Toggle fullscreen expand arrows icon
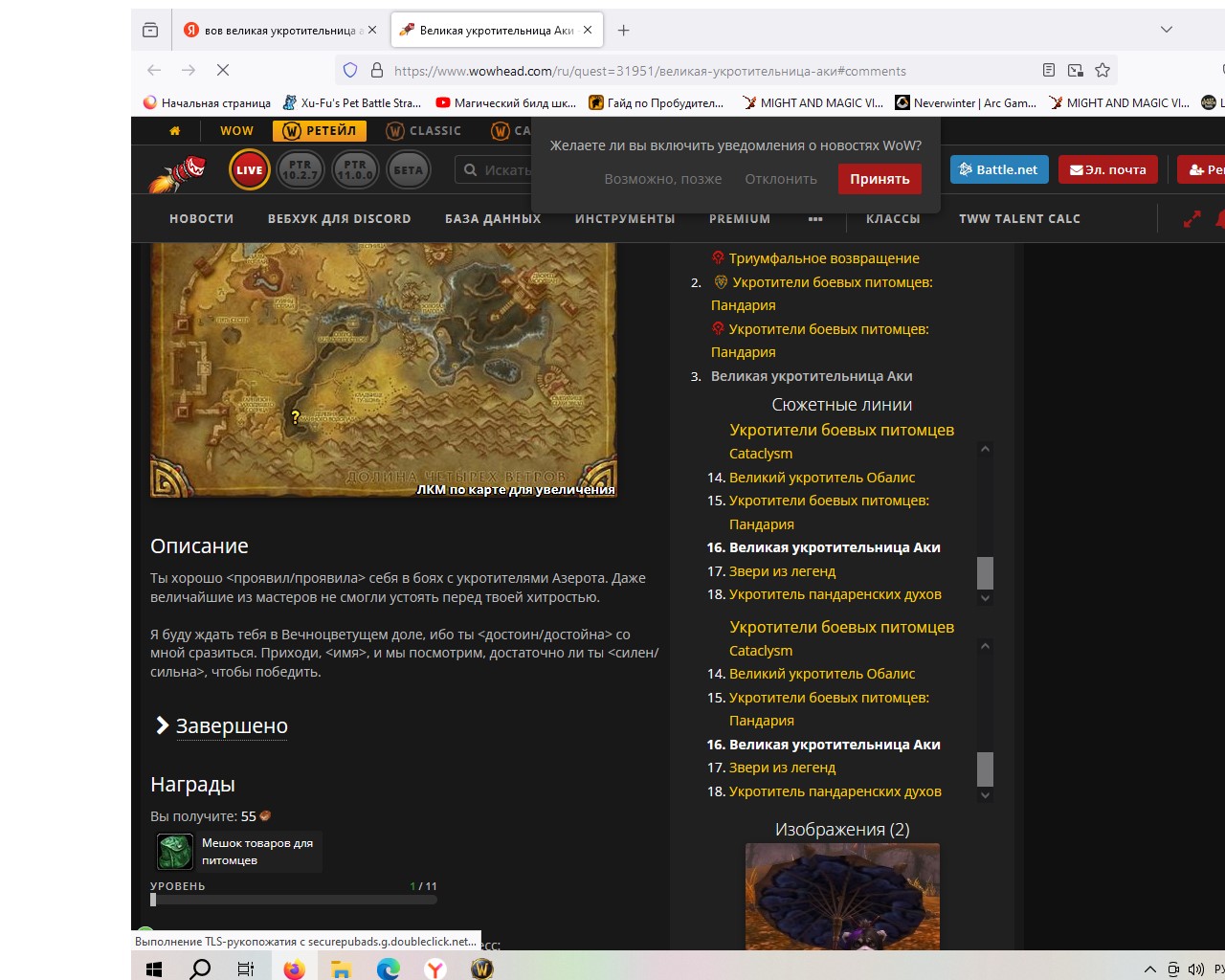The image size is (1225, 980). pyautogui.click(x=1192, y=219)
